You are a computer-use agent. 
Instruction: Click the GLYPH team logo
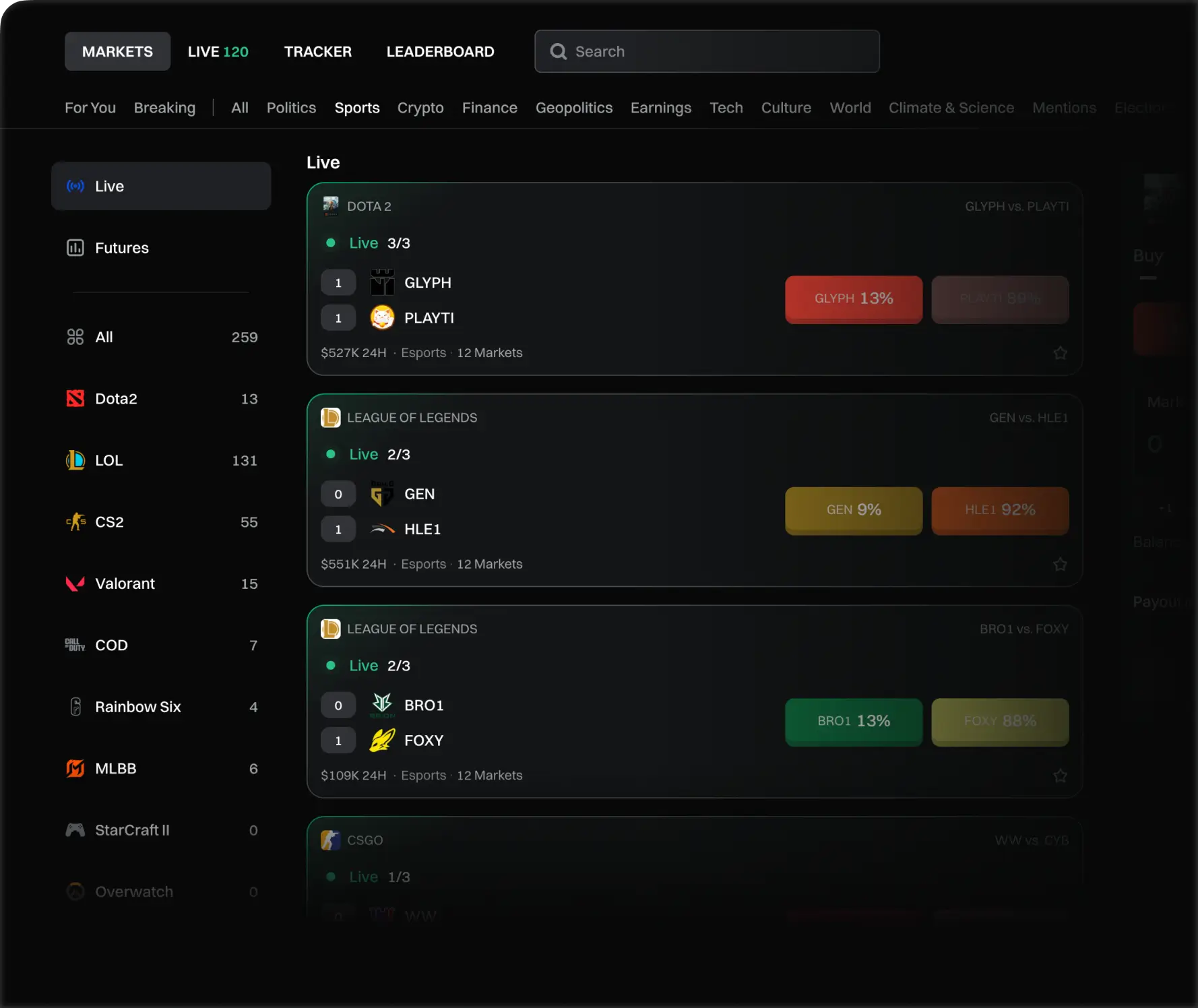(x=382, y=282)
